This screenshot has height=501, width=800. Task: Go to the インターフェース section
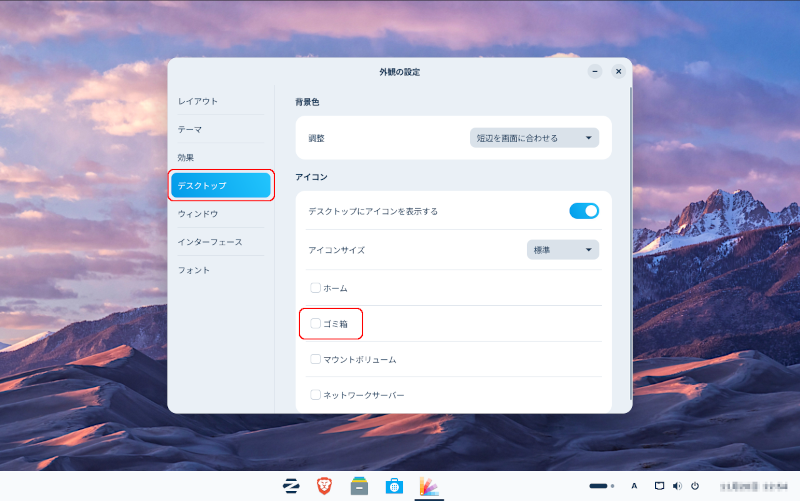coord(220,242)
